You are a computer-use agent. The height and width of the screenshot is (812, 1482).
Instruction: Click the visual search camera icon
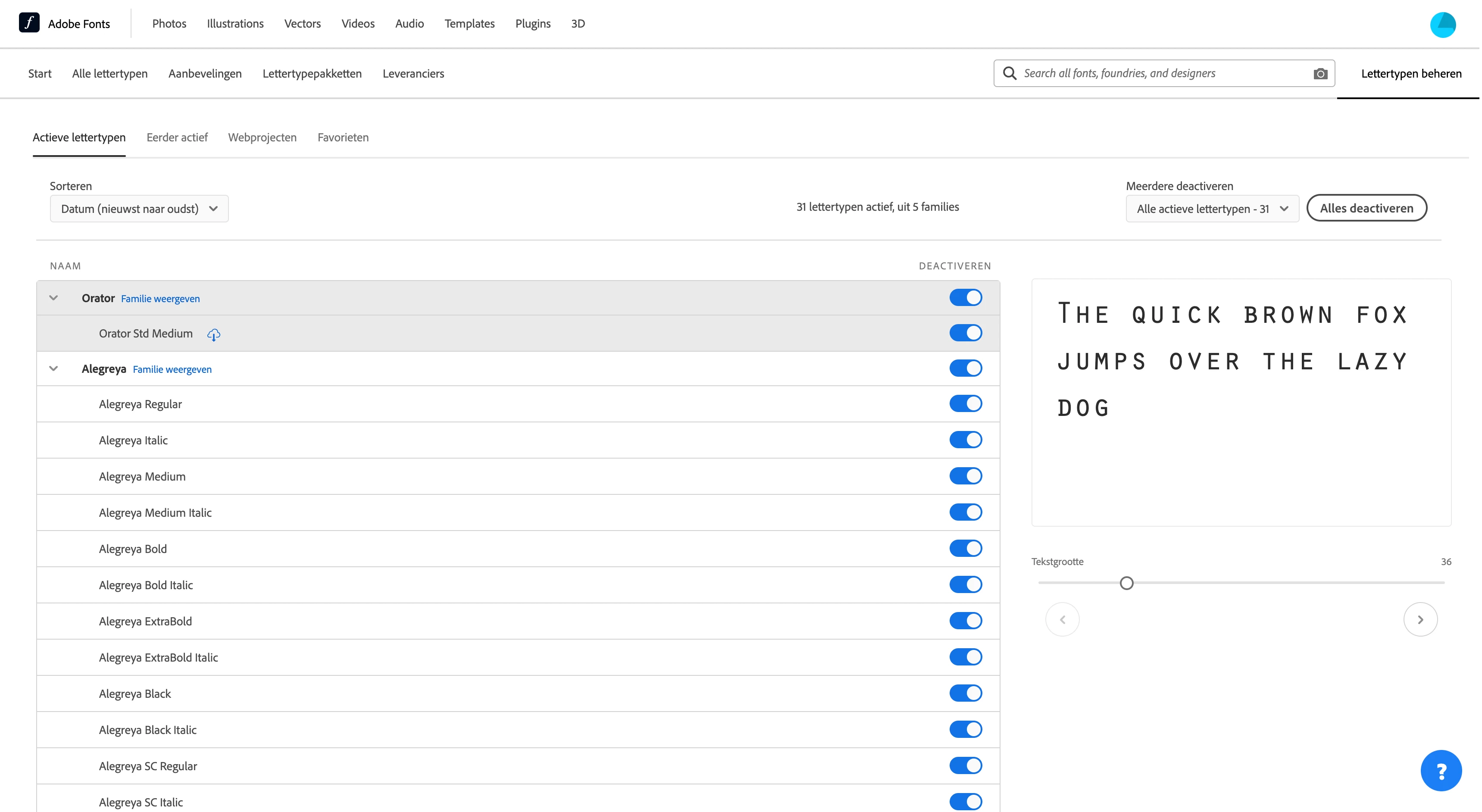tap(1320, 74)
